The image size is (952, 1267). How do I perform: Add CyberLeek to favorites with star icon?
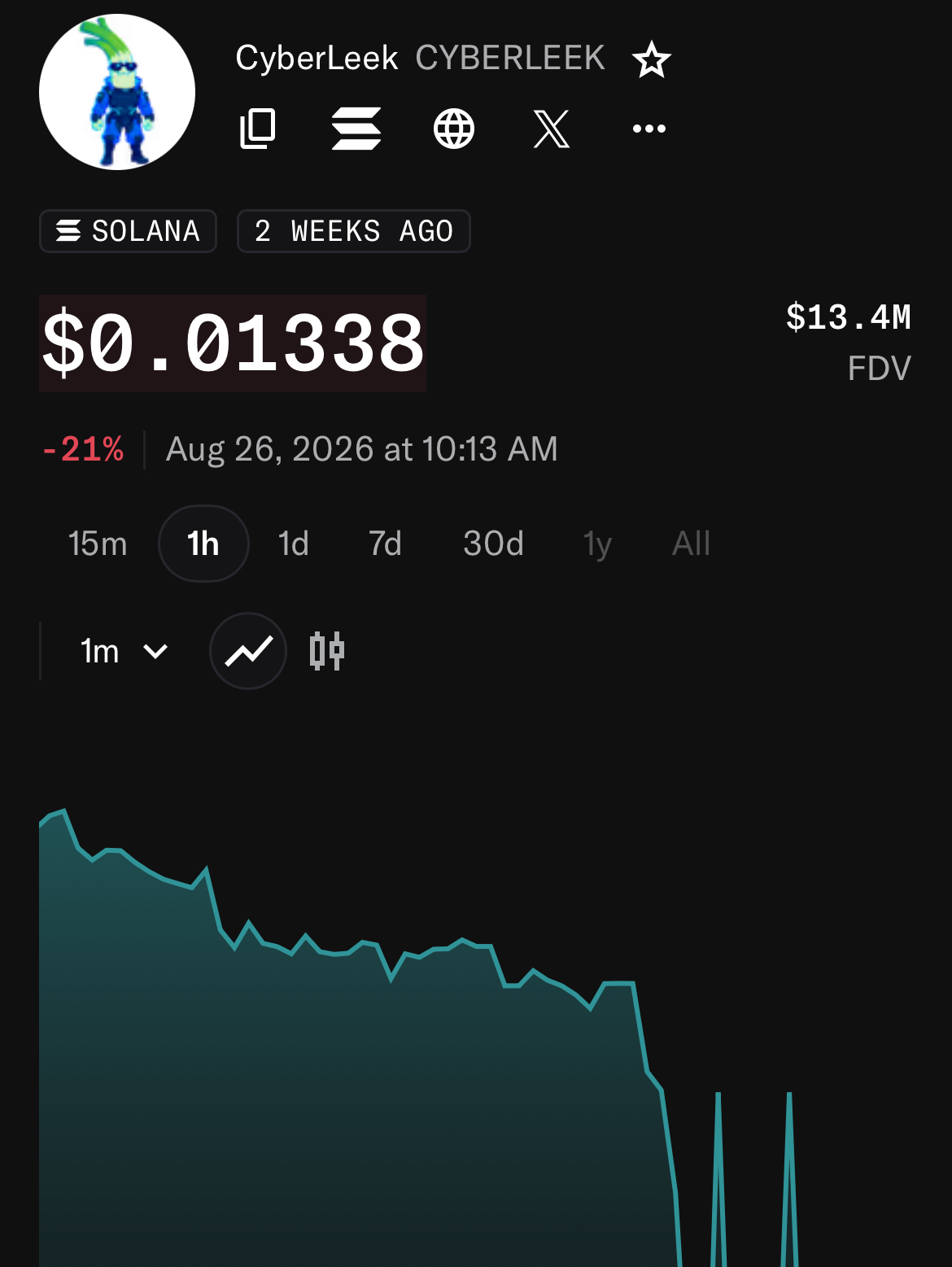[x=651, y=60]
